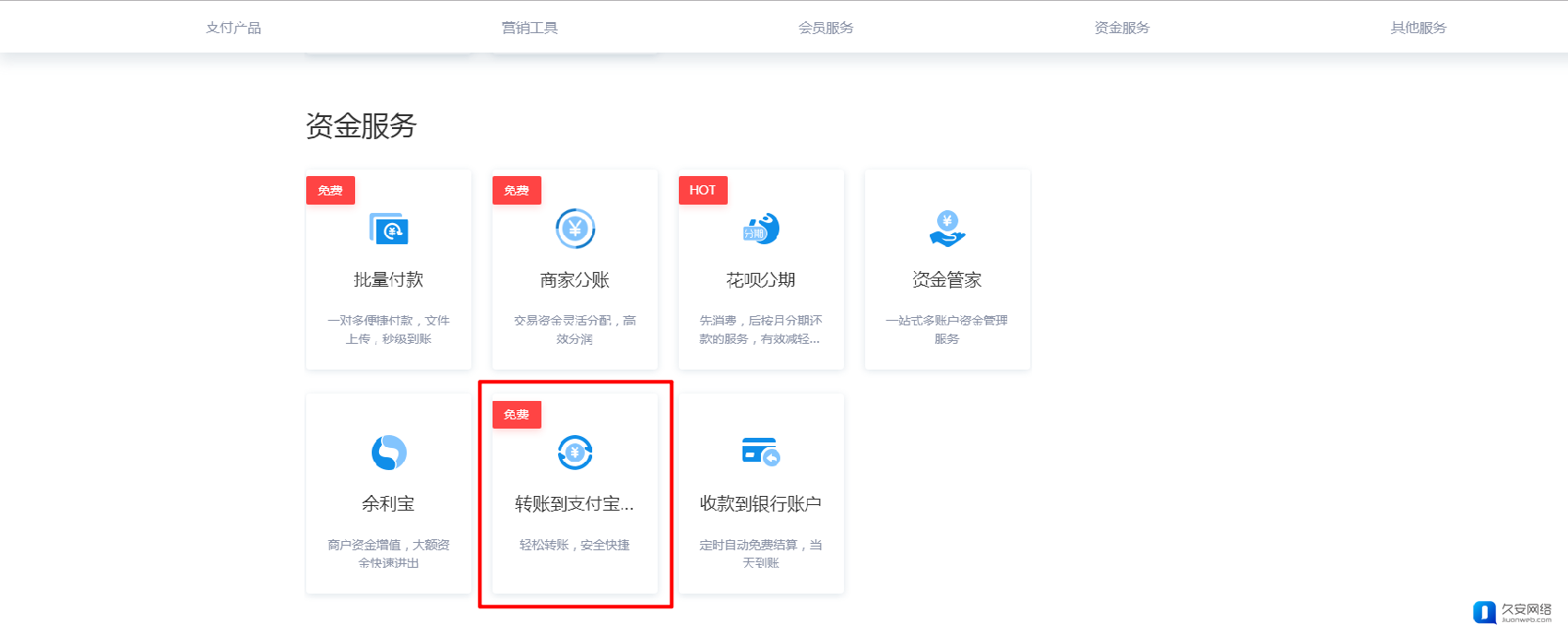Open the 其他服务 tab
This screenshot has width=1568, height=636.
click(1418, 28)
